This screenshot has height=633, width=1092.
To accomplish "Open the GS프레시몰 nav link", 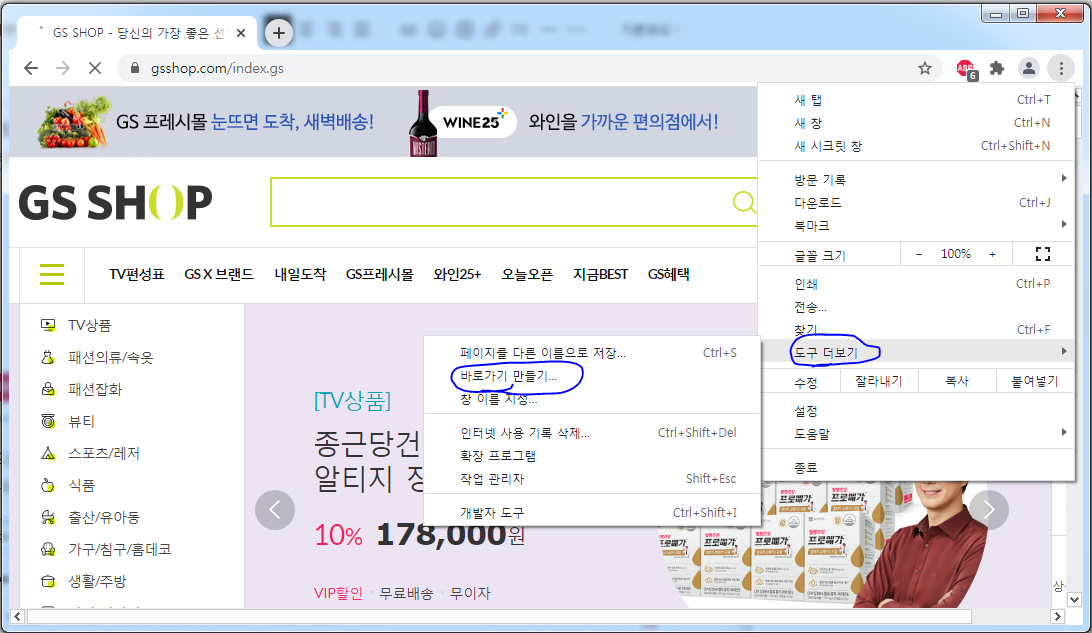I will 380,274.
